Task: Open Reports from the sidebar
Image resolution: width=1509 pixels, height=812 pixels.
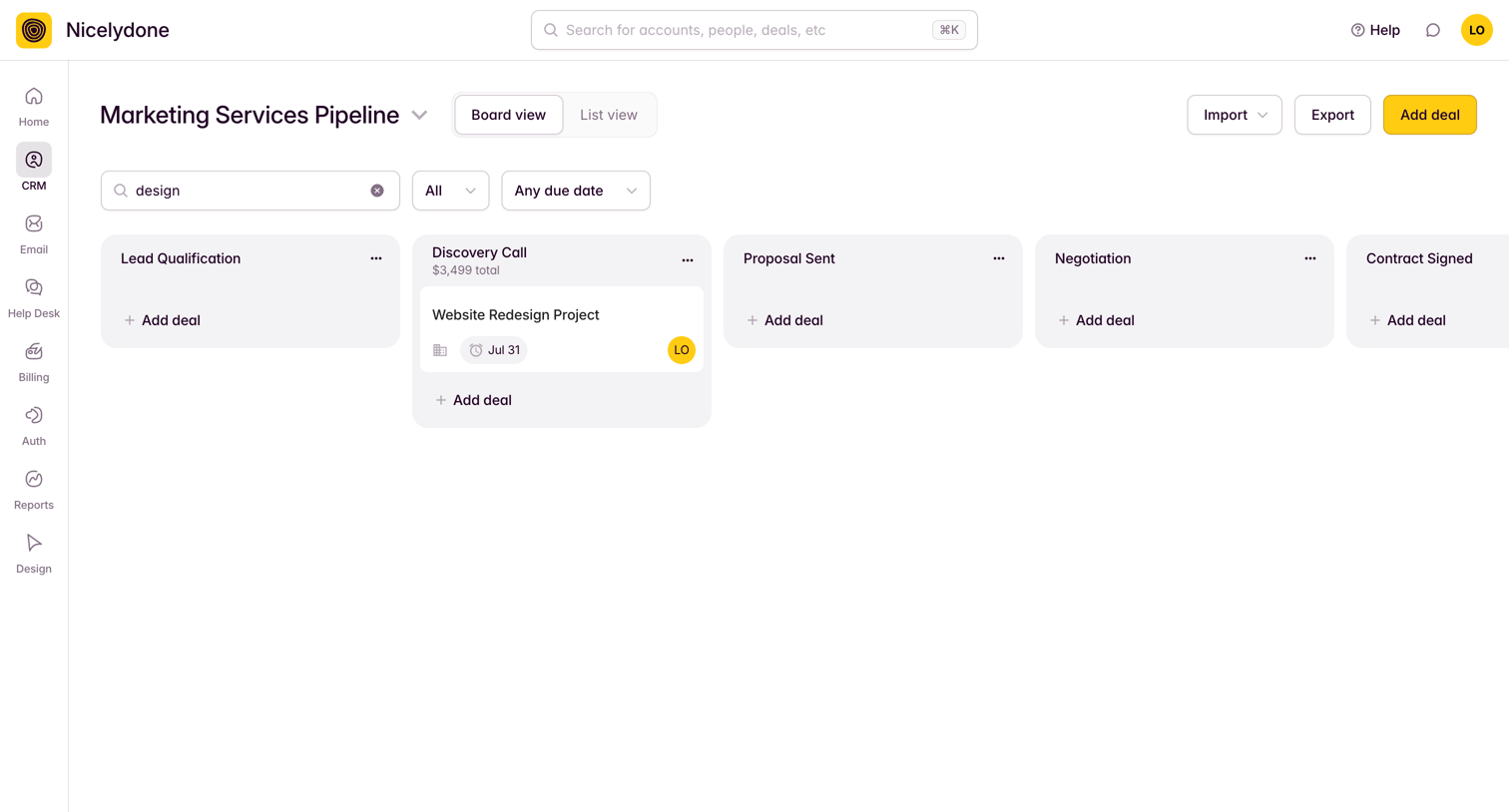Action: point(34,490)
